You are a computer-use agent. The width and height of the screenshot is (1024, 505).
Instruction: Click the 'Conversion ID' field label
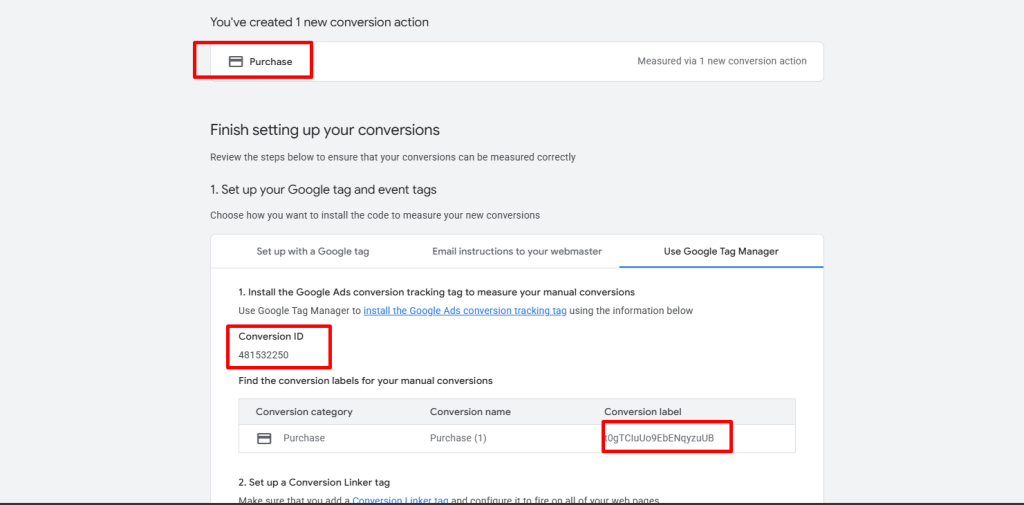tap(270, 337)
